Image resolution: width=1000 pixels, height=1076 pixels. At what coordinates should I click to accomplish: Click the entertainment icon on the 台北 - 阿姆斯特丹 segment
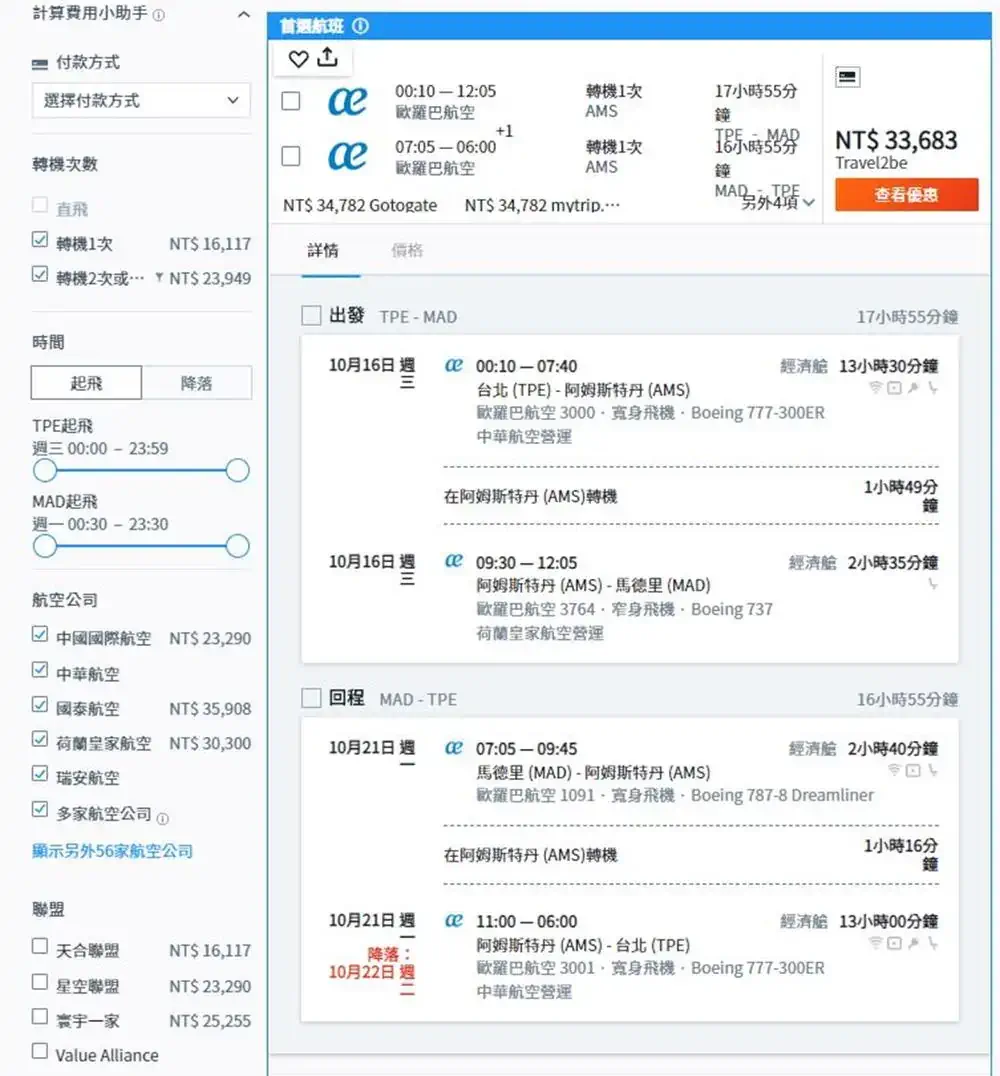coord(894,388)
